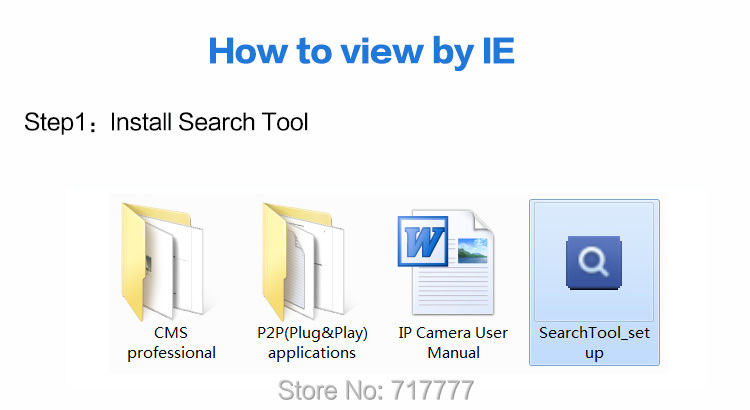The image size is (750, 410).
Task: Click the 'Store No: 717777' text
Action: (x=374, y=389)
